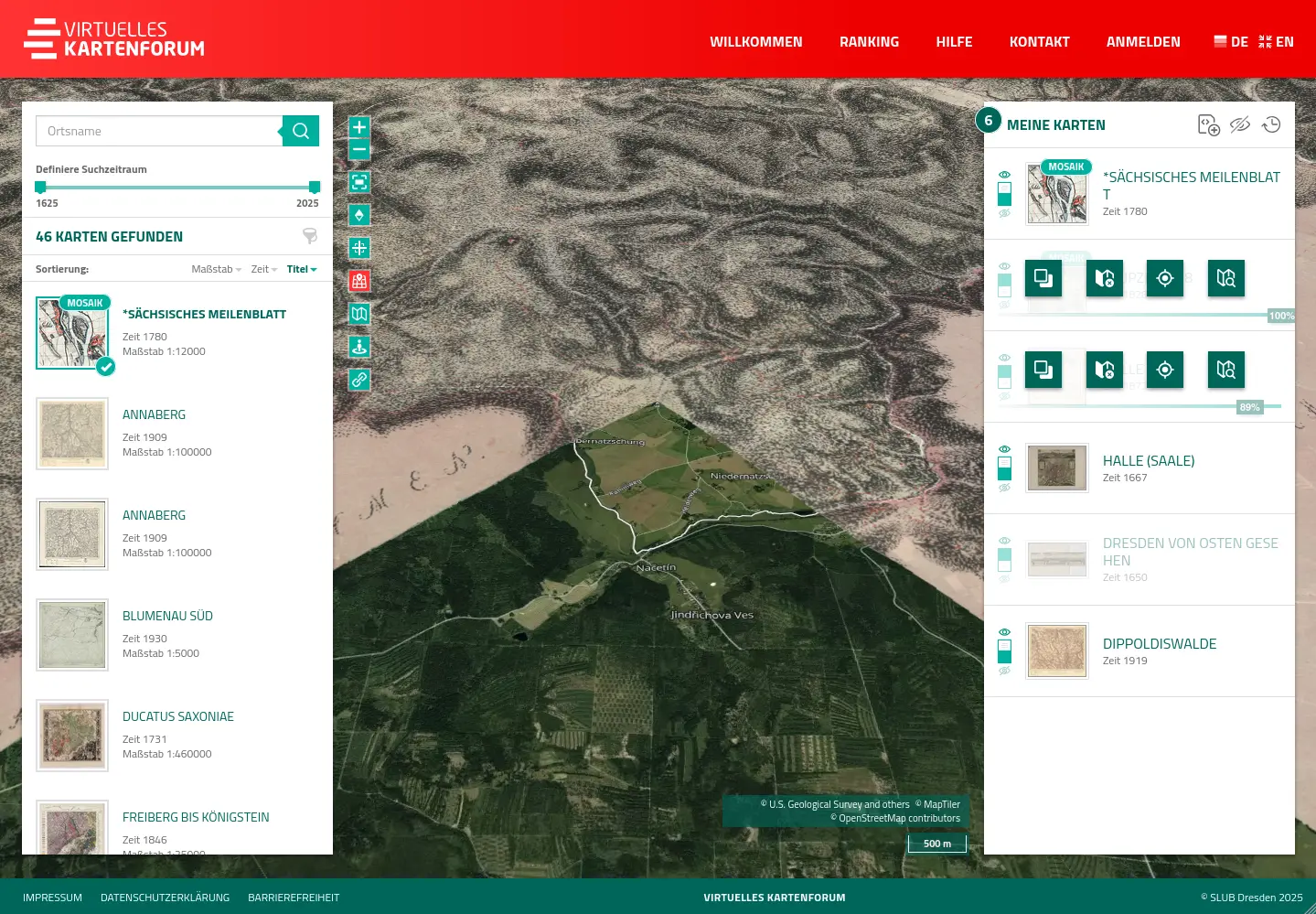This screenshot has width=1316, height=914.
Task: Sort results by Titel
Action: [302, 269]
